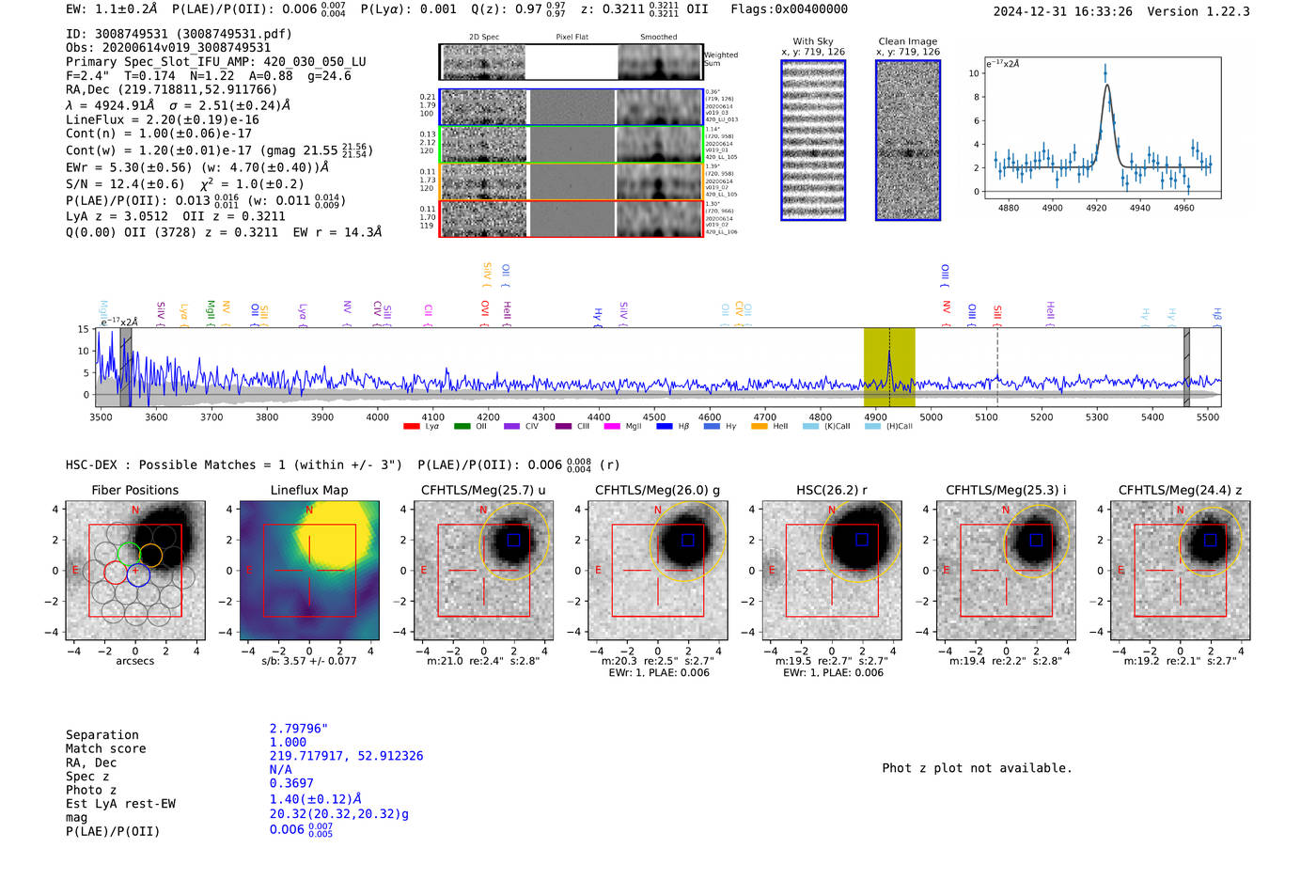The image size is (1316, 896).
Task: Click the With Sky cutout image
Action: coord(813,140)
